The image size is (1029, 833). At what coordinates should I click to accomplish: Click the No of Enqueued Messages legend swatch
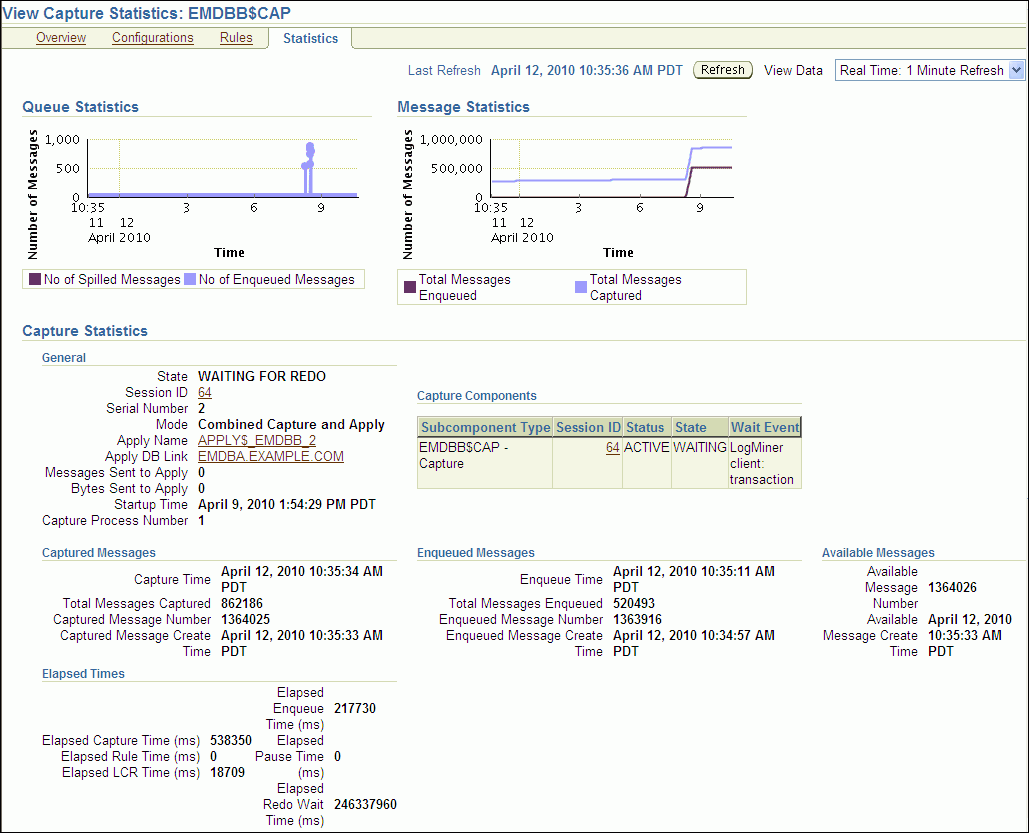pos(190,280)
